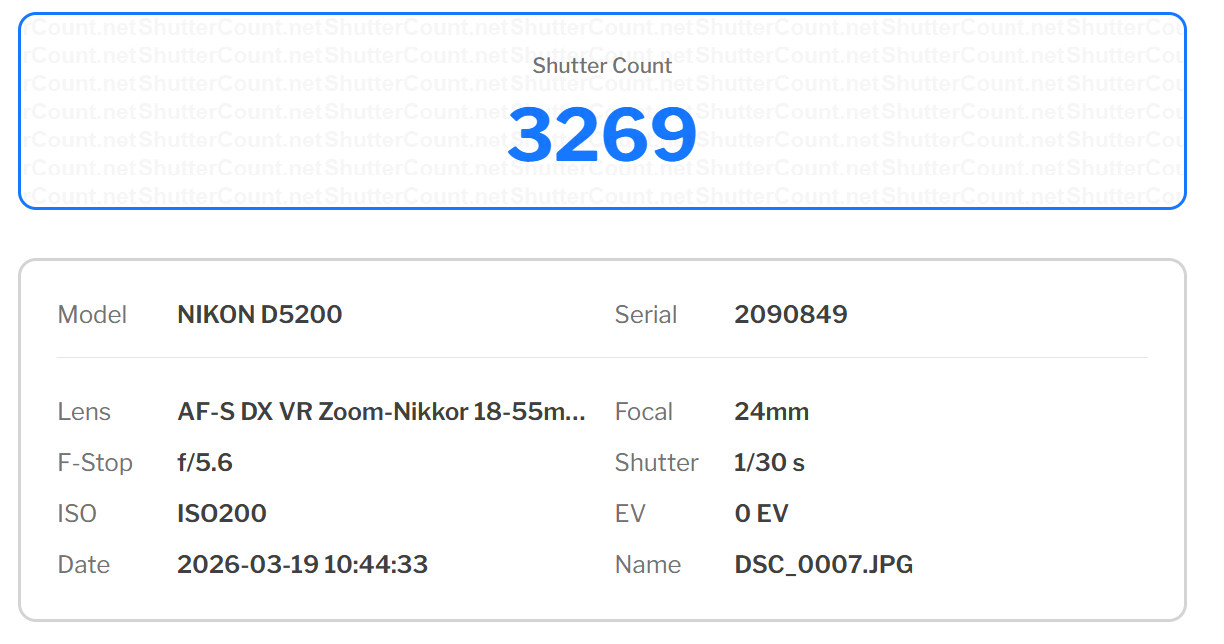Click the EV label

[x=630, y=514]
